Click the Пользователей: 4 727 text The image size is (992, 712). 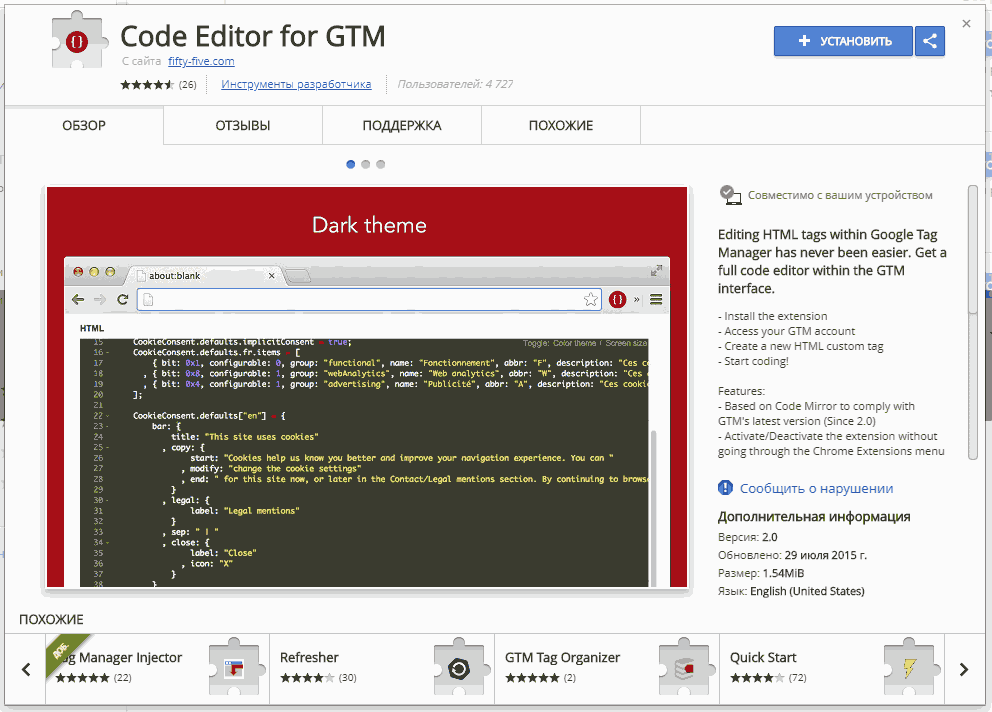pos(455,84)
